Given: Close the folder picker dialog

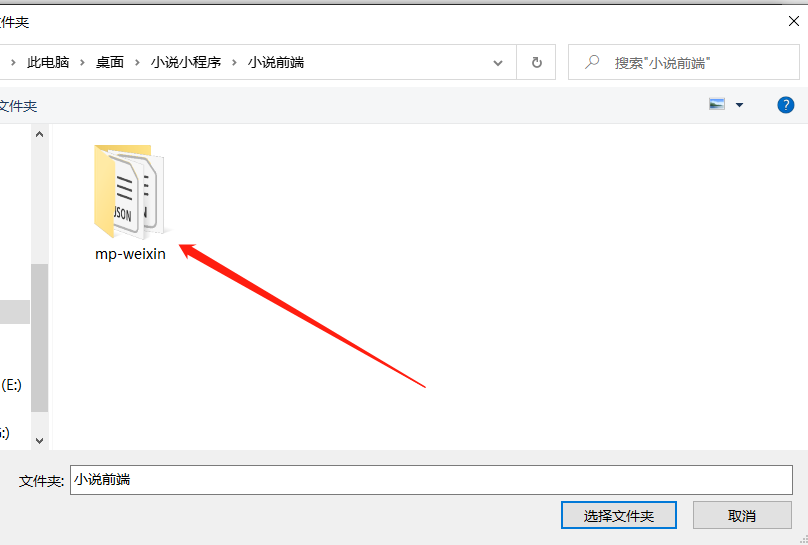Looking at the screenshot, I should tap(794, 22).
